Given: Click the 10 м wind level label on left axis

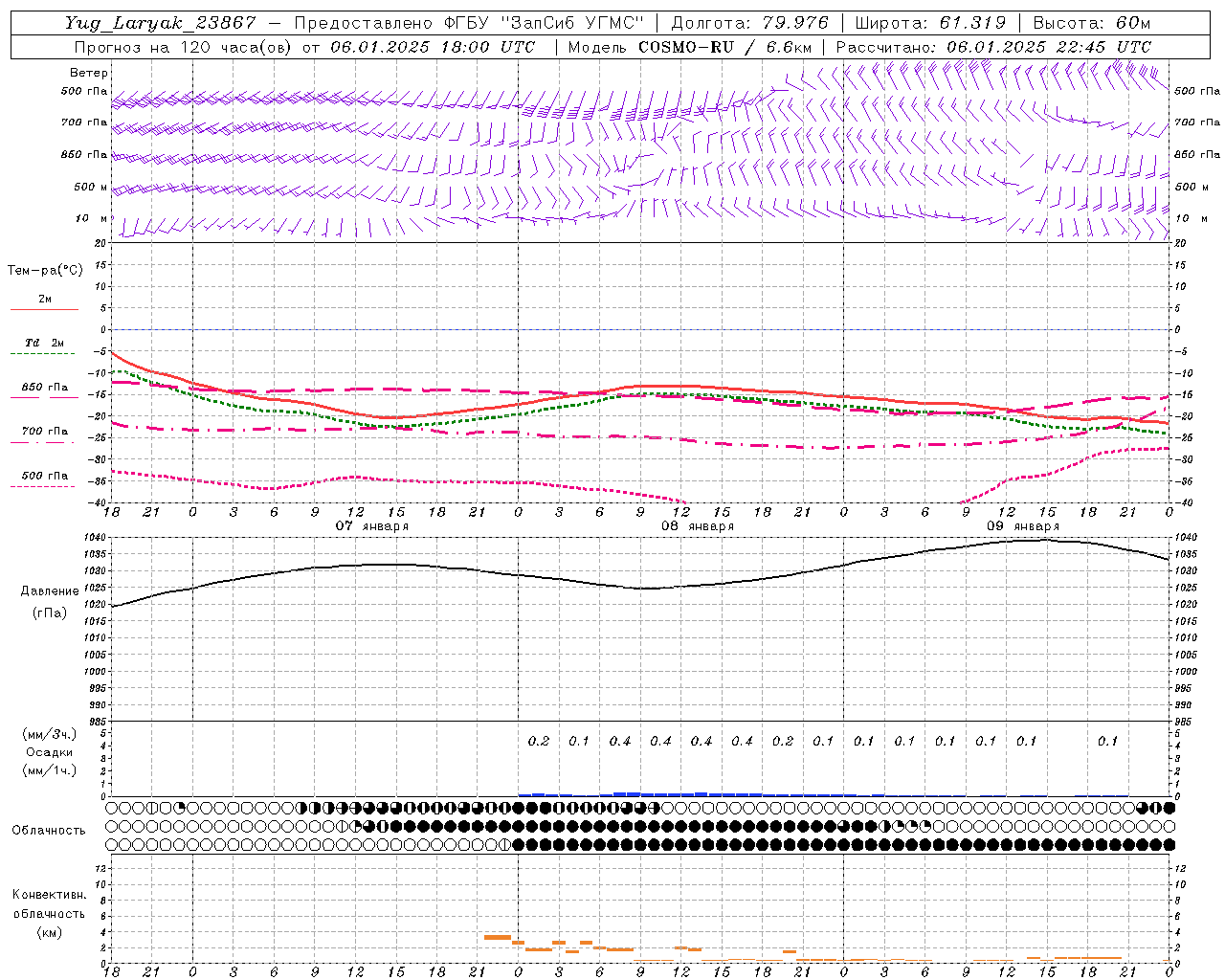Looking at the screenshot, I should click(x=92, y=219).
